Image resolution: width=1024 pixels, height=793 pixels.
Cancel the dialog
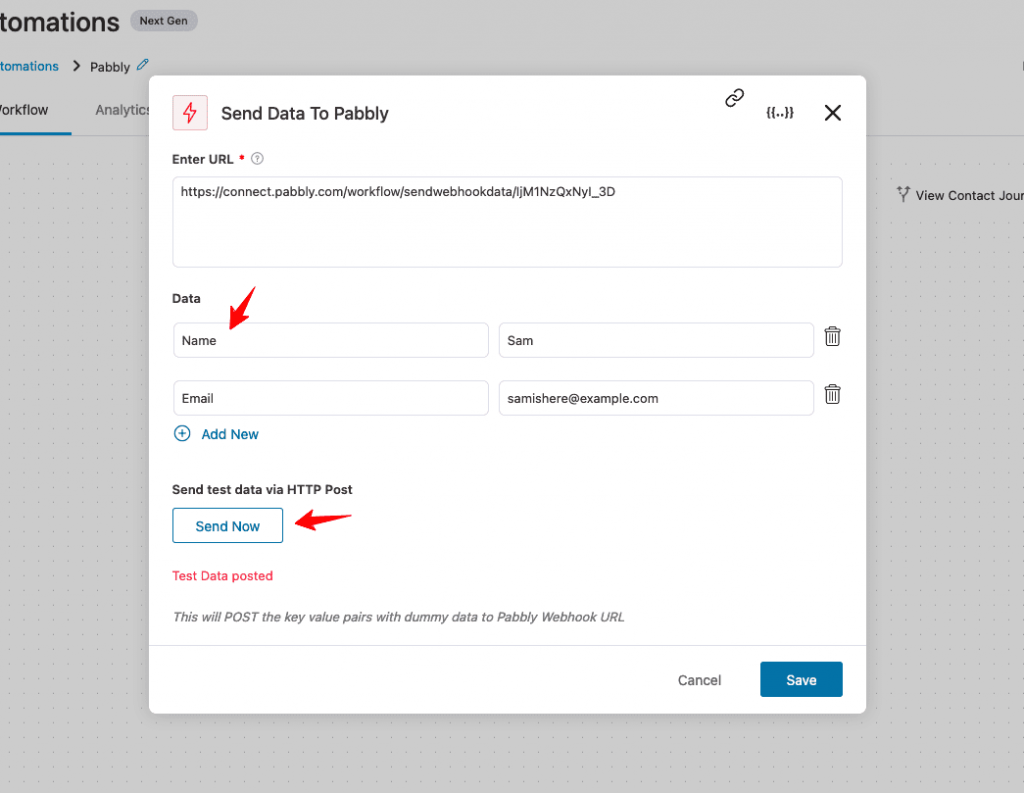tap(699, 680)
